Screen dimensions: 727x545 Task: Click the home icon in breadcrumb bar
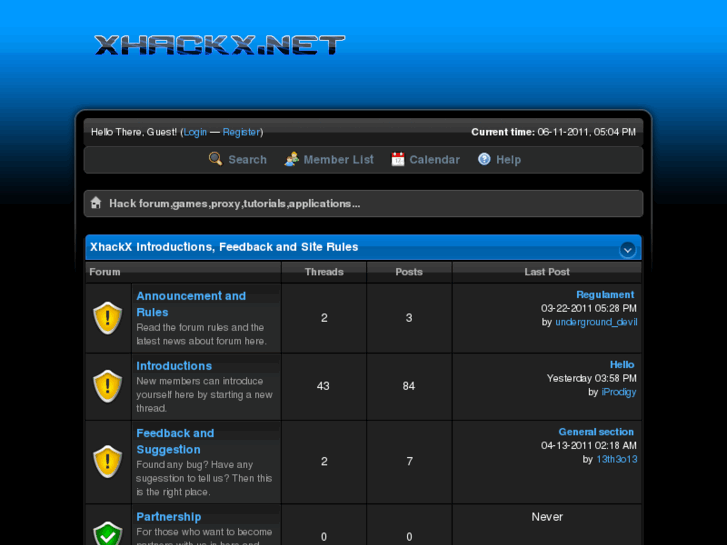(x=96, y=203)
